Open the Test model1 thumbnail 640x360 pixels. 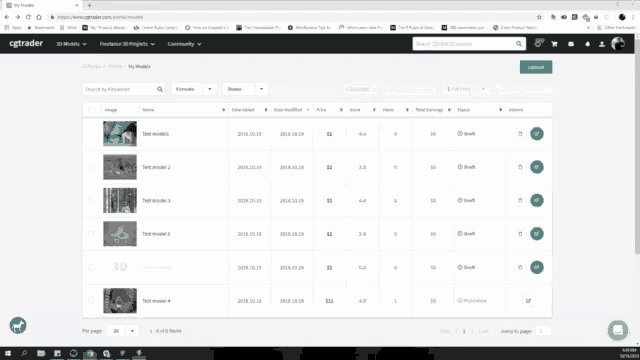[x=120, y=133]
